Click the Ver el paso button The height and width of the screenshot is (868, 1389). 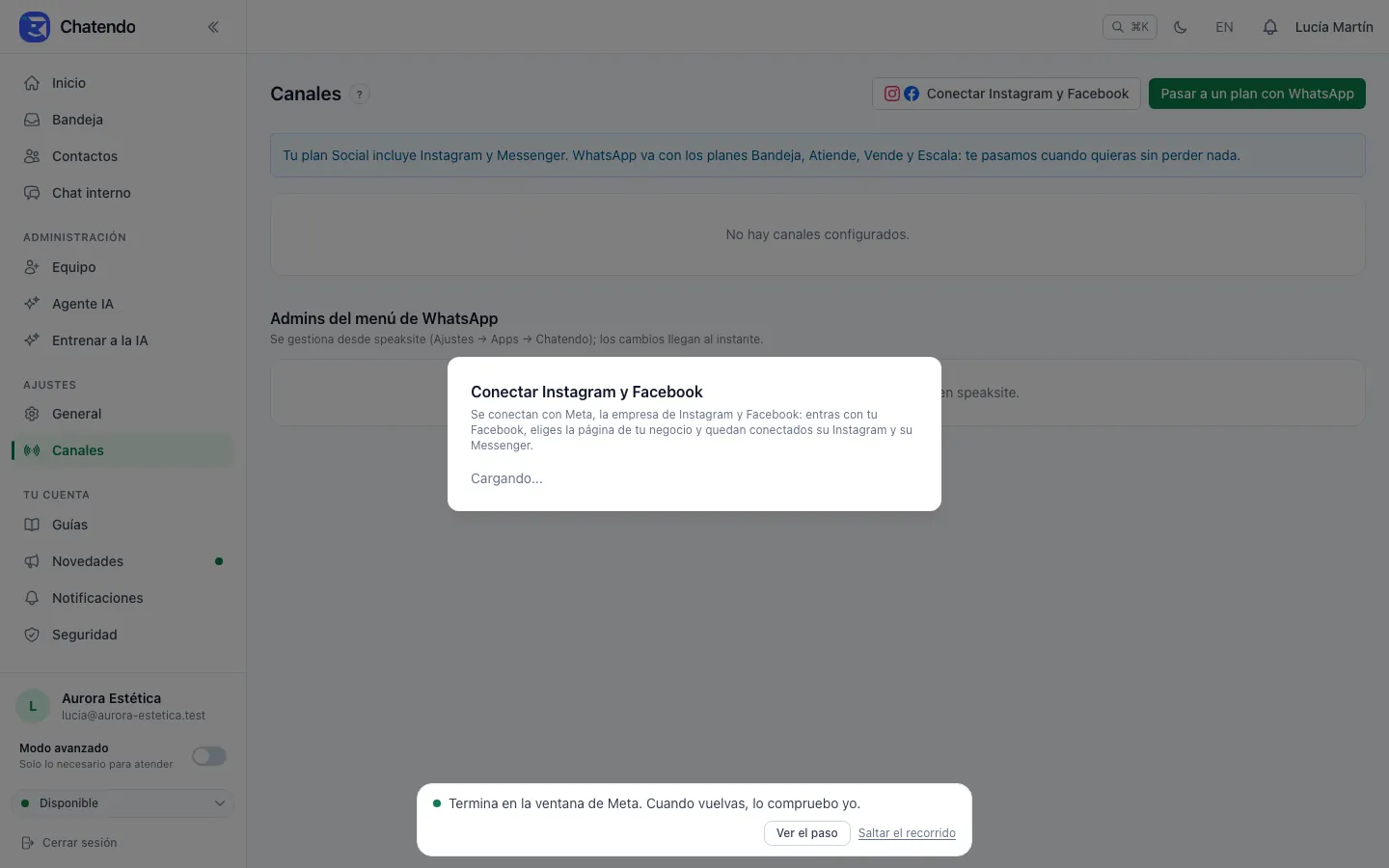tap(806, 833)
